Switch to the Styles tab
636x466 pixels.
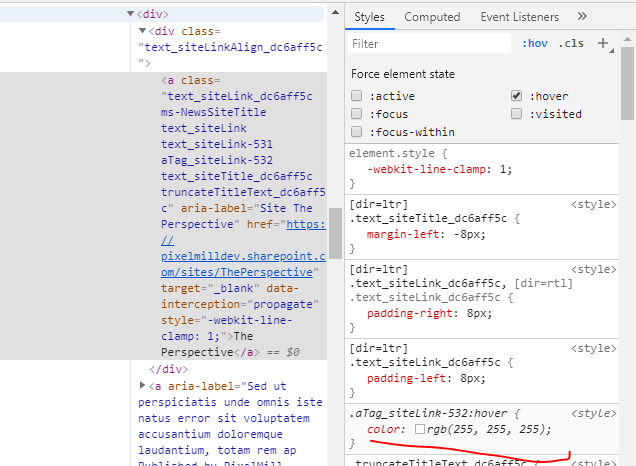(x=369, y=17)
